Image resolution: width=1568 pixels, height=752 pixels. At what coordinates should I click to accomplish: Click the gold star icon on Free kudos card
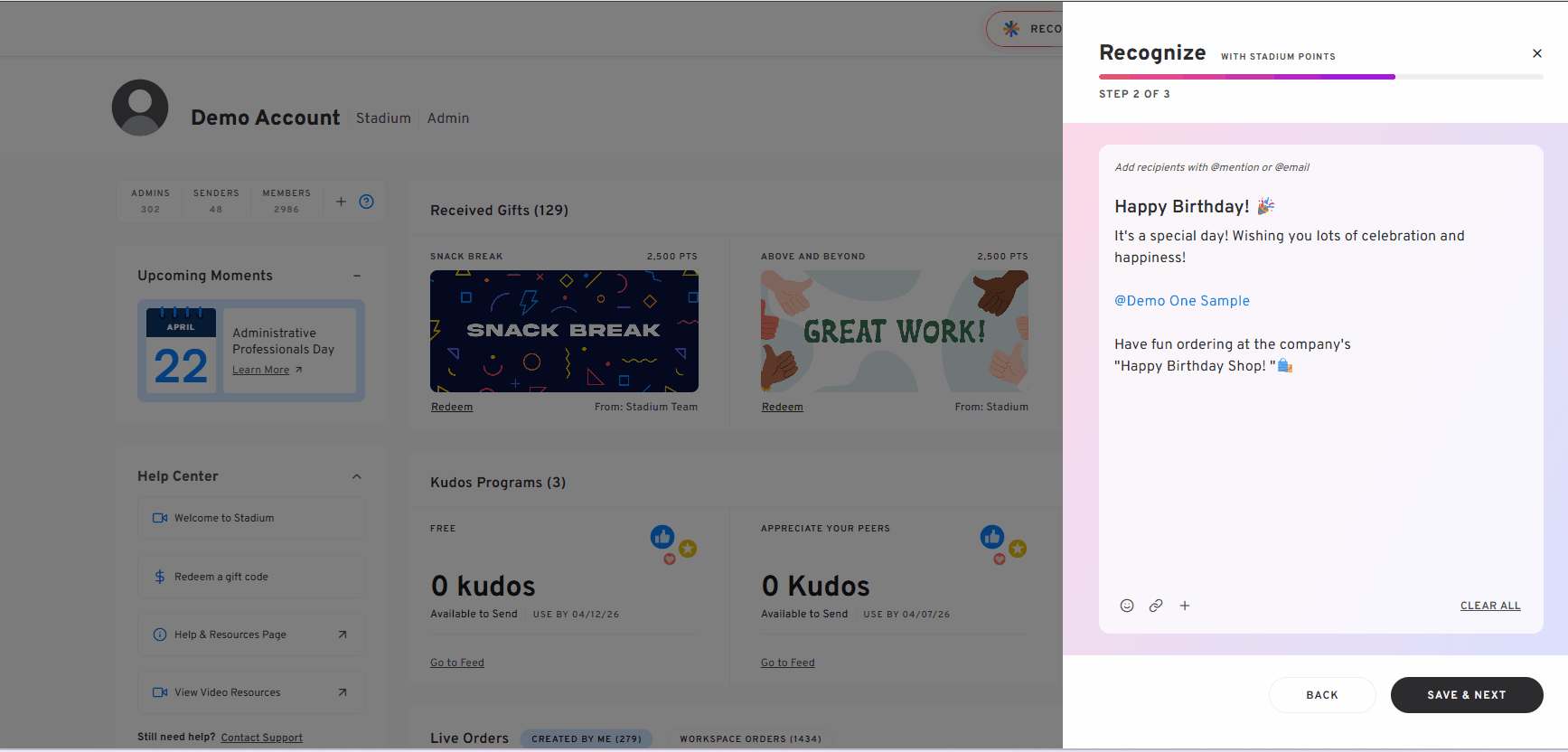click(688, 549)
